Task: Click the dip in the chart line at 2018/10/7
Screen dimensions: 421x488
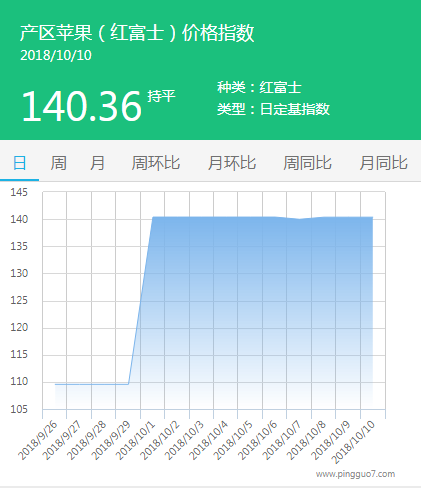Action: coord(299,219)
